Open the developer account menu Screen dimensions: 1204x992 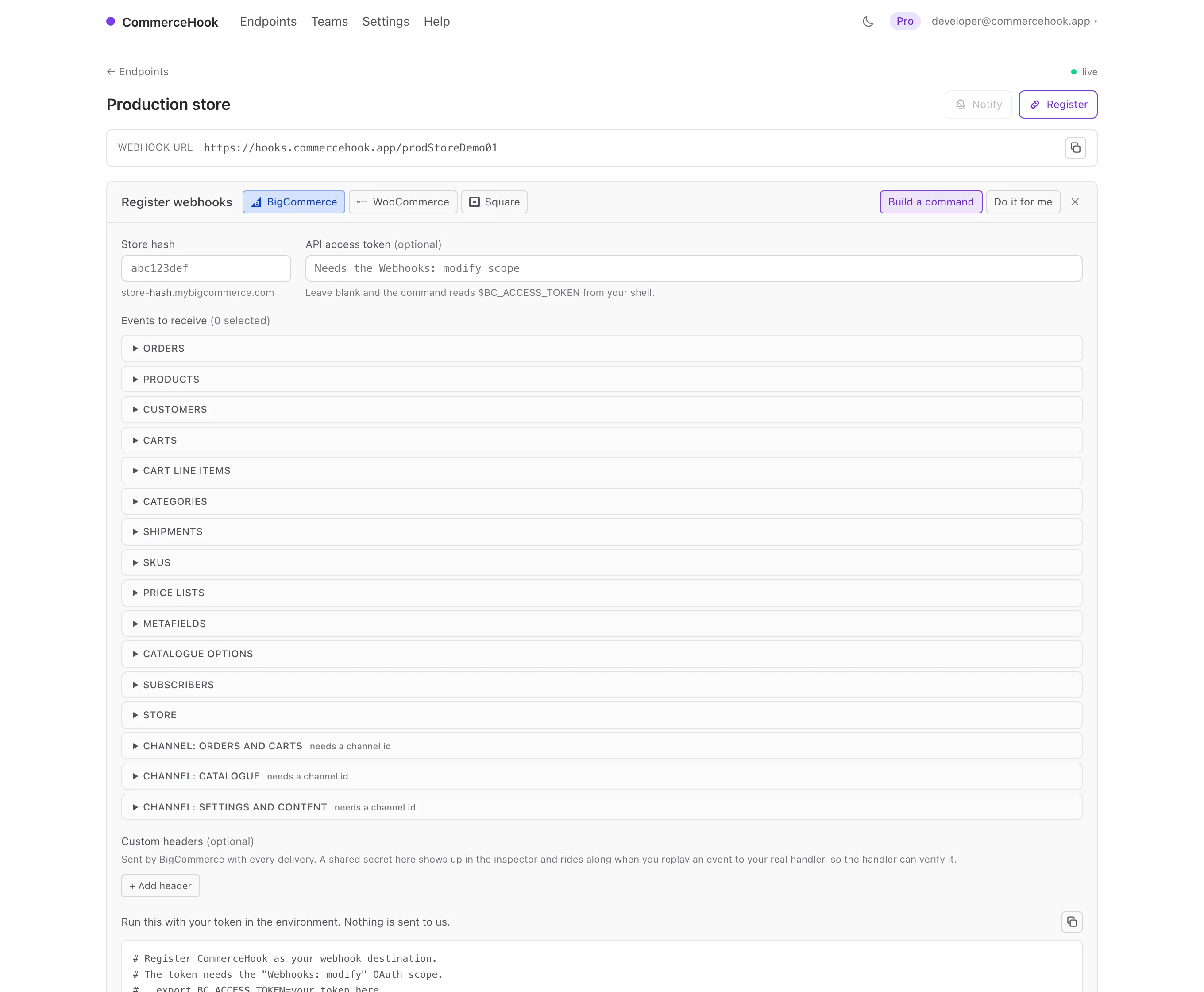click(x=1014, y=21)
